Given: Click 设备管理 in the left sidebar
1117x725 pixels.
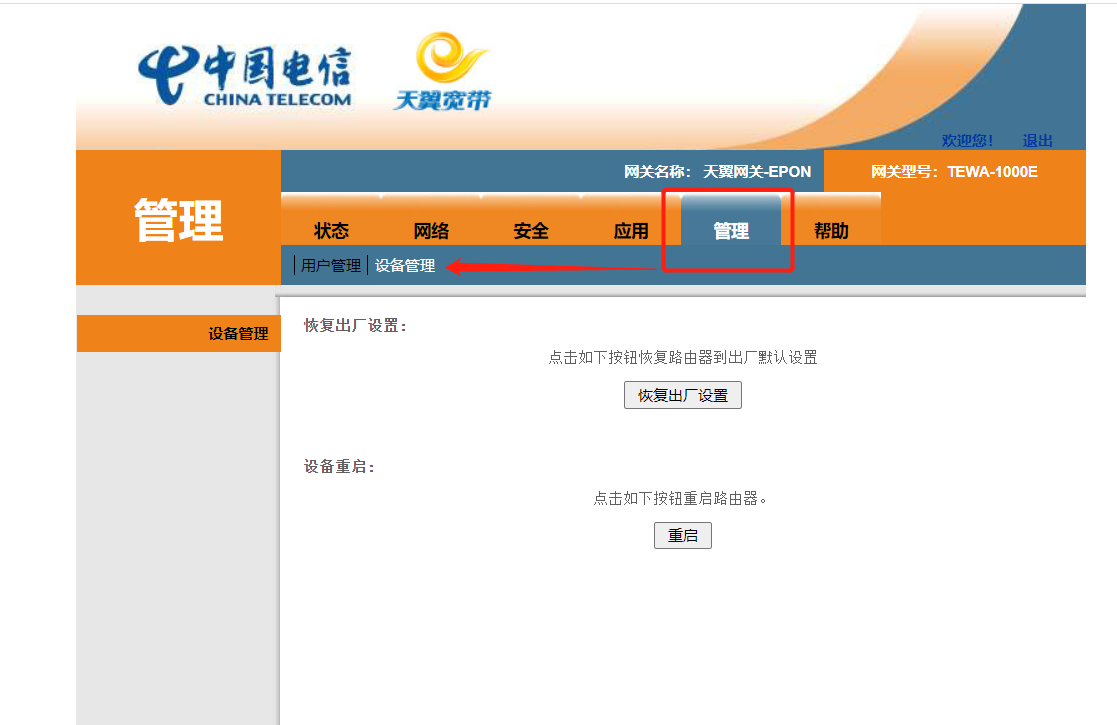Looking at the screenshot, I should (x=238, y=334).
